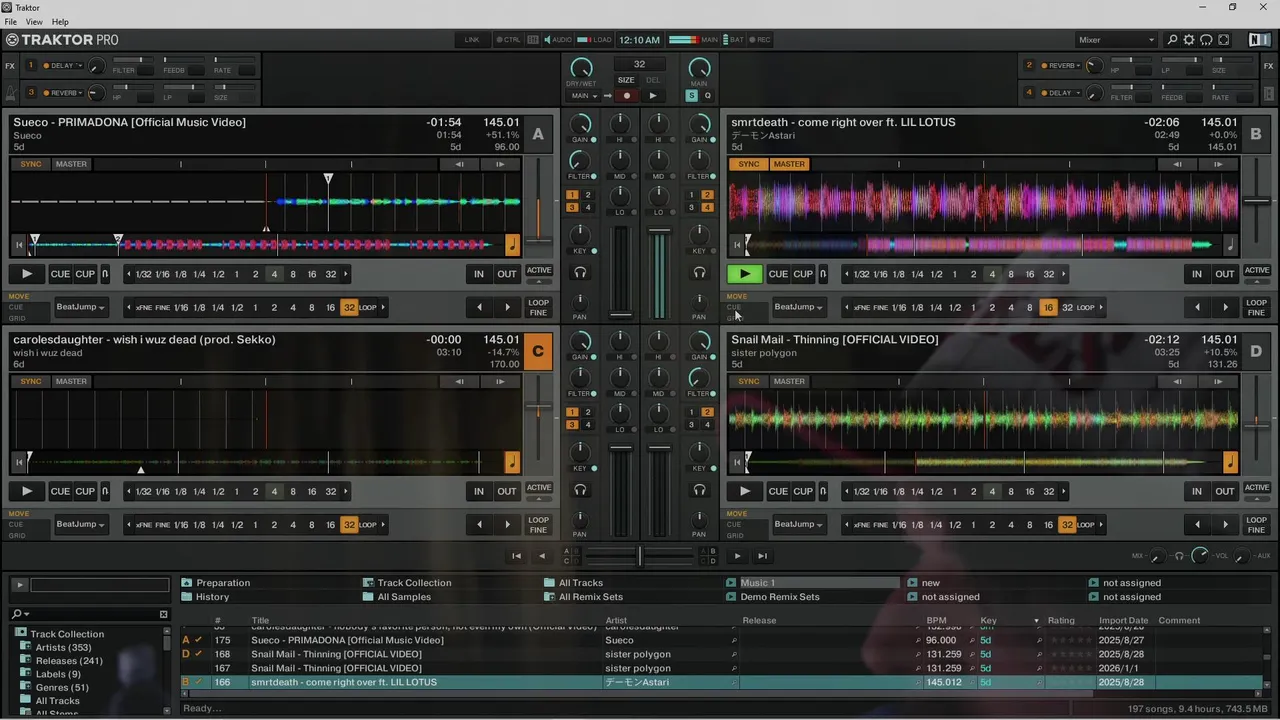Toggle SYNC on deck A
The width and height of the screenshot is (1280, 720).
(31, 164)
